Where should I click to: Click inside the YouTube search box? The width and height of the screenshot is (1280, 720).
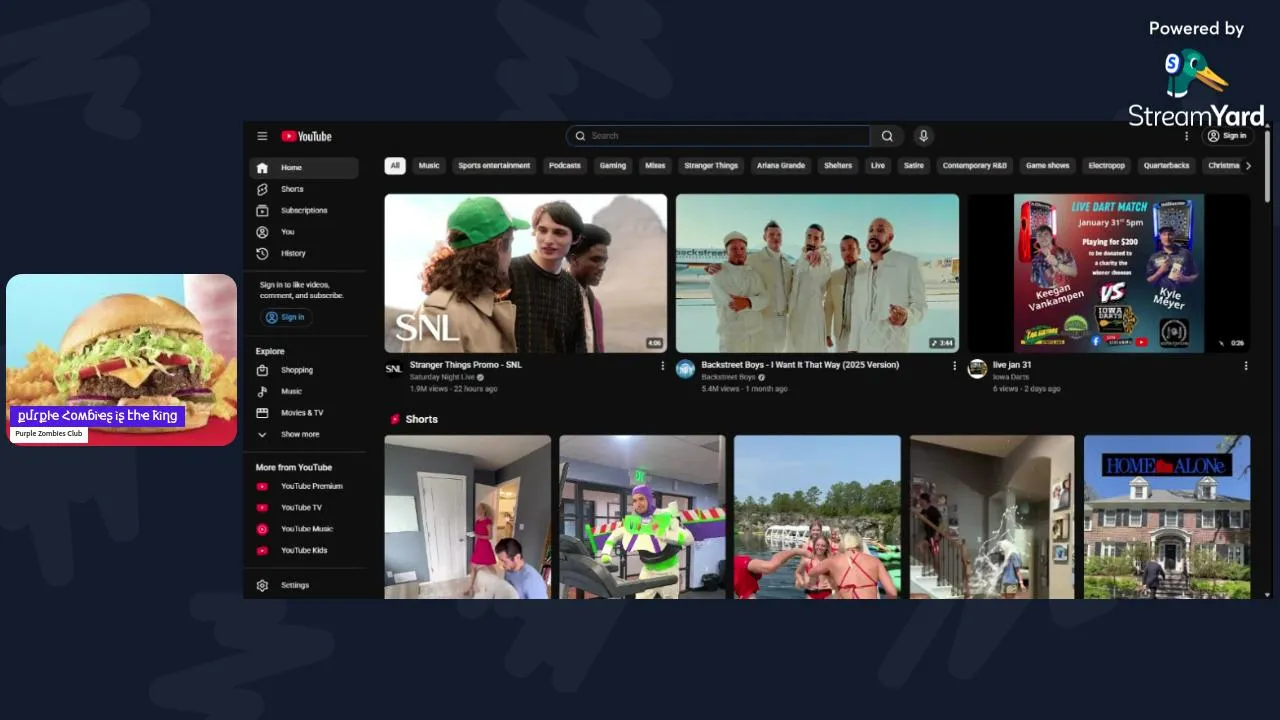click(718, 136)
